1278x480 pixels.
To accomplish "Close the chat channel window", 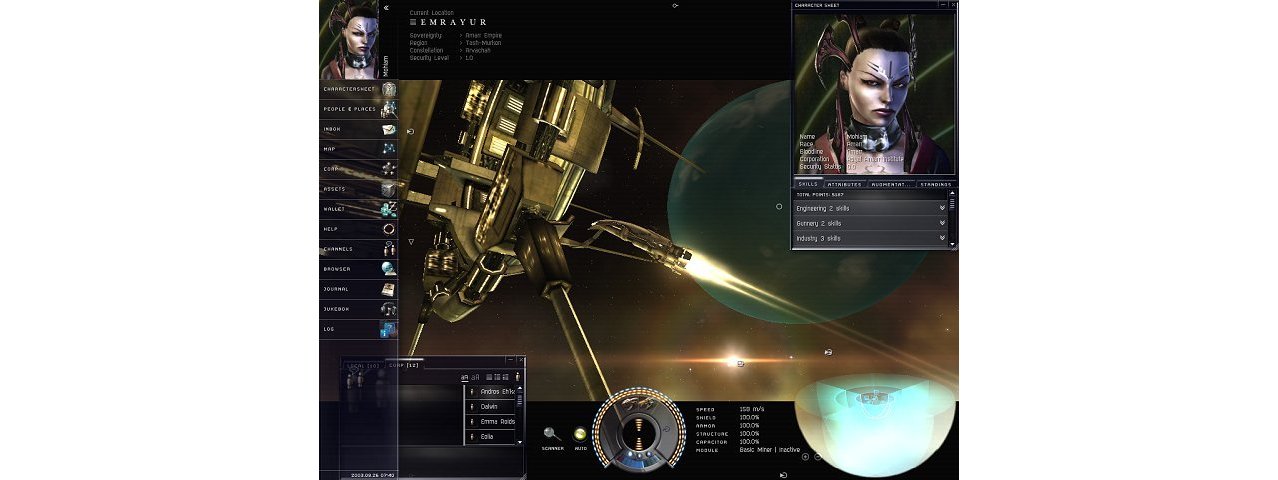I will [x=520, y=359].
